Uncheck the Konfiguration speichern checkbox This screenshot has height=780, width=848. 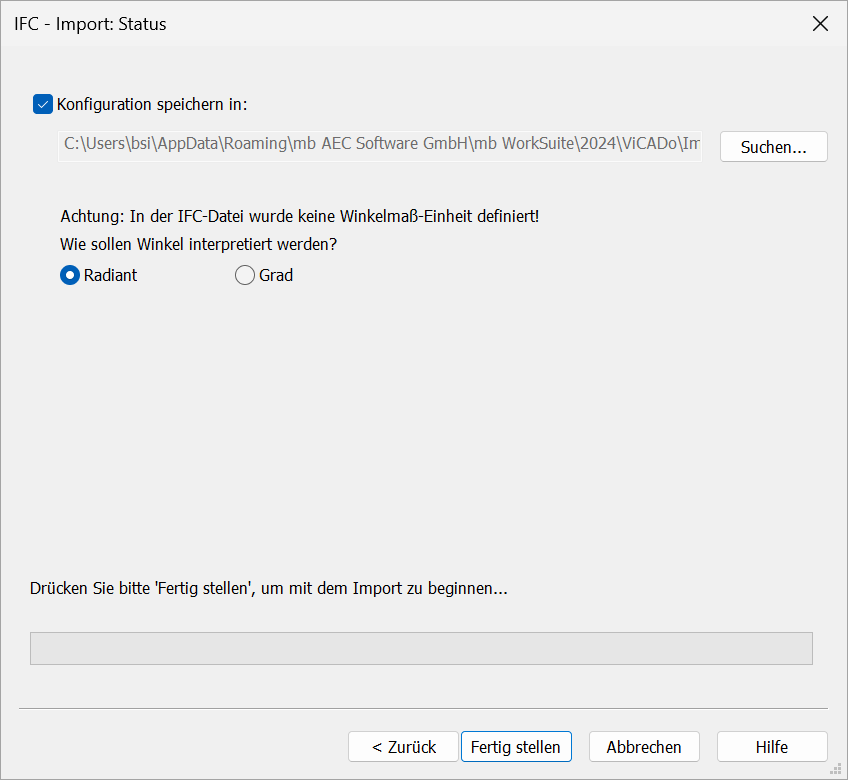tap(43, 104)
